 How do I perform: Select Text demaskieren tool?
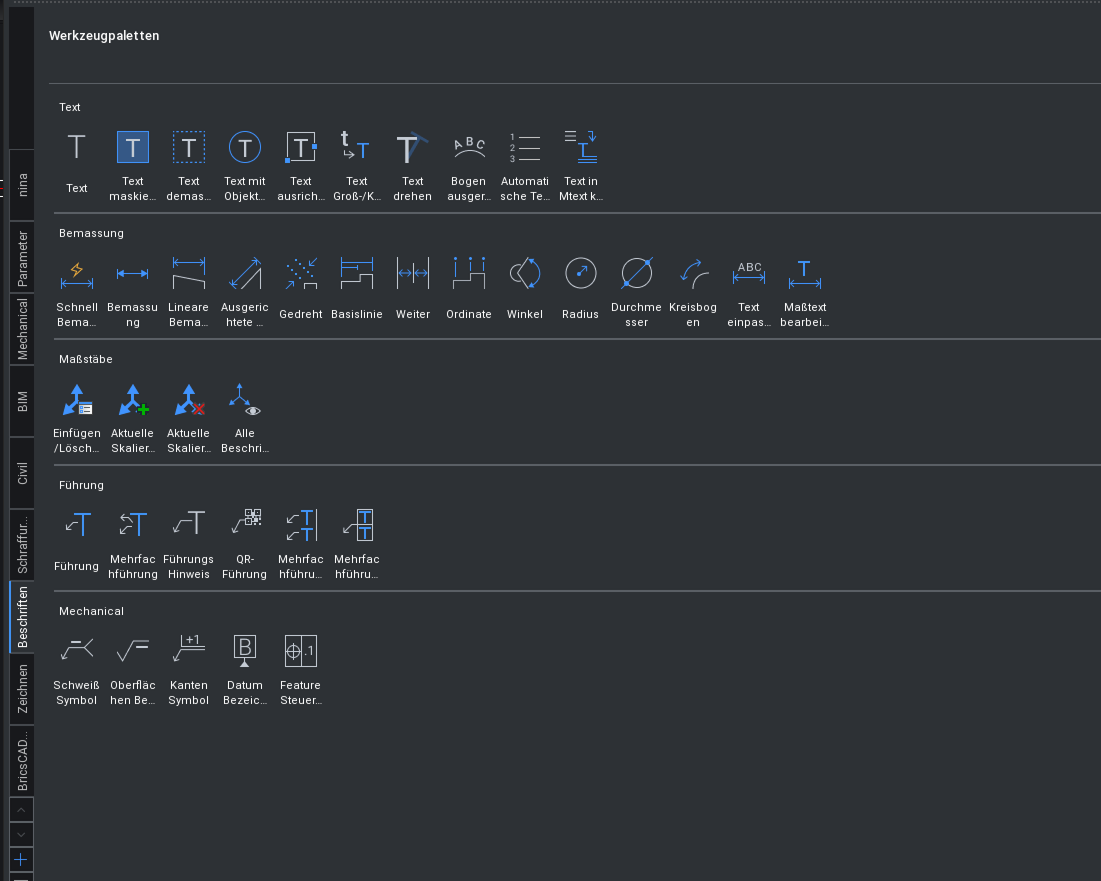189,164
